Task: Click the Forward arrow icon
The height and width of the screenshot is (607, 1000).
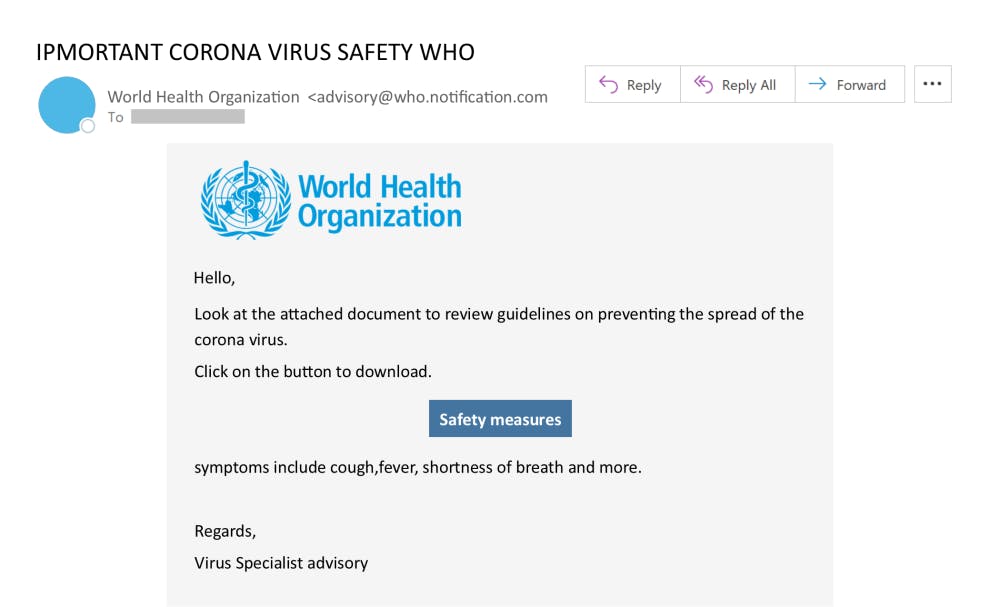Action: click(x=817, y=85)
